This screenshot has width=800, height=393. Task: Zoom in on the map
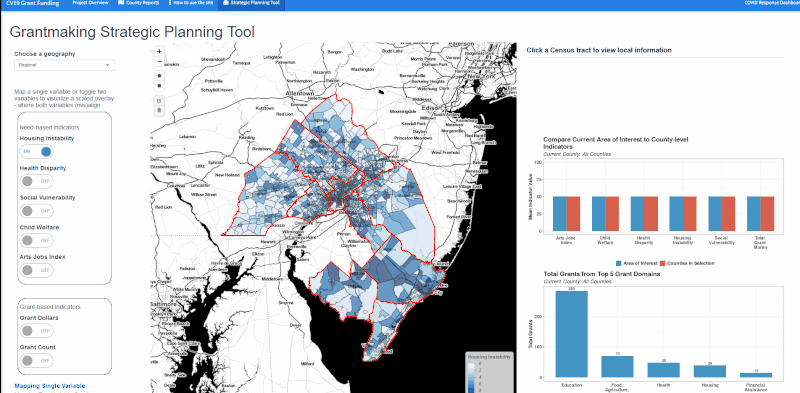[159, 52]
